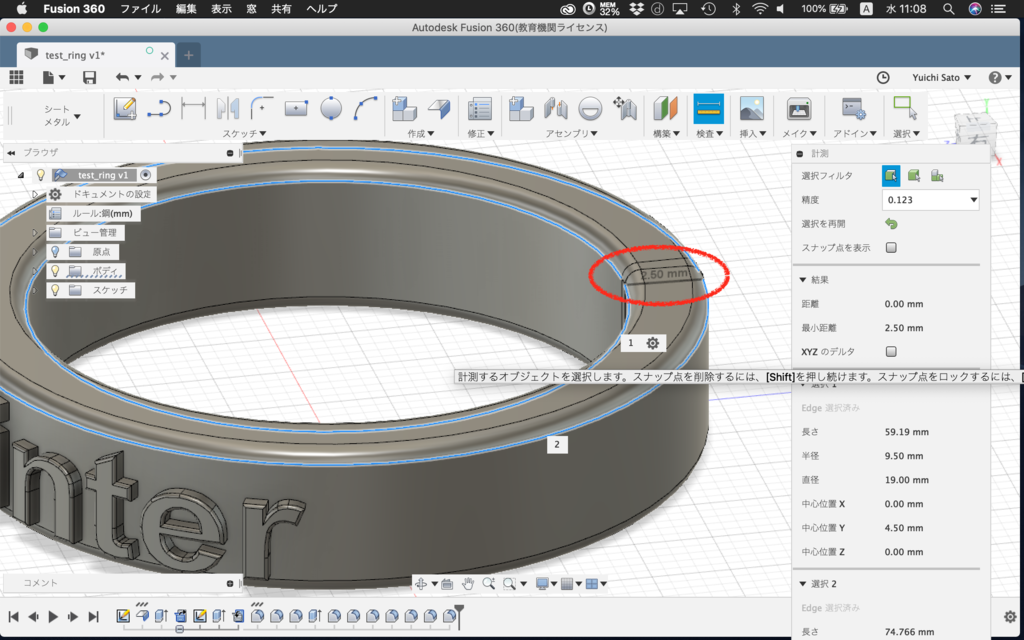Select the Fillet sketch tool

pyautogui.click(x=262, y=108)
